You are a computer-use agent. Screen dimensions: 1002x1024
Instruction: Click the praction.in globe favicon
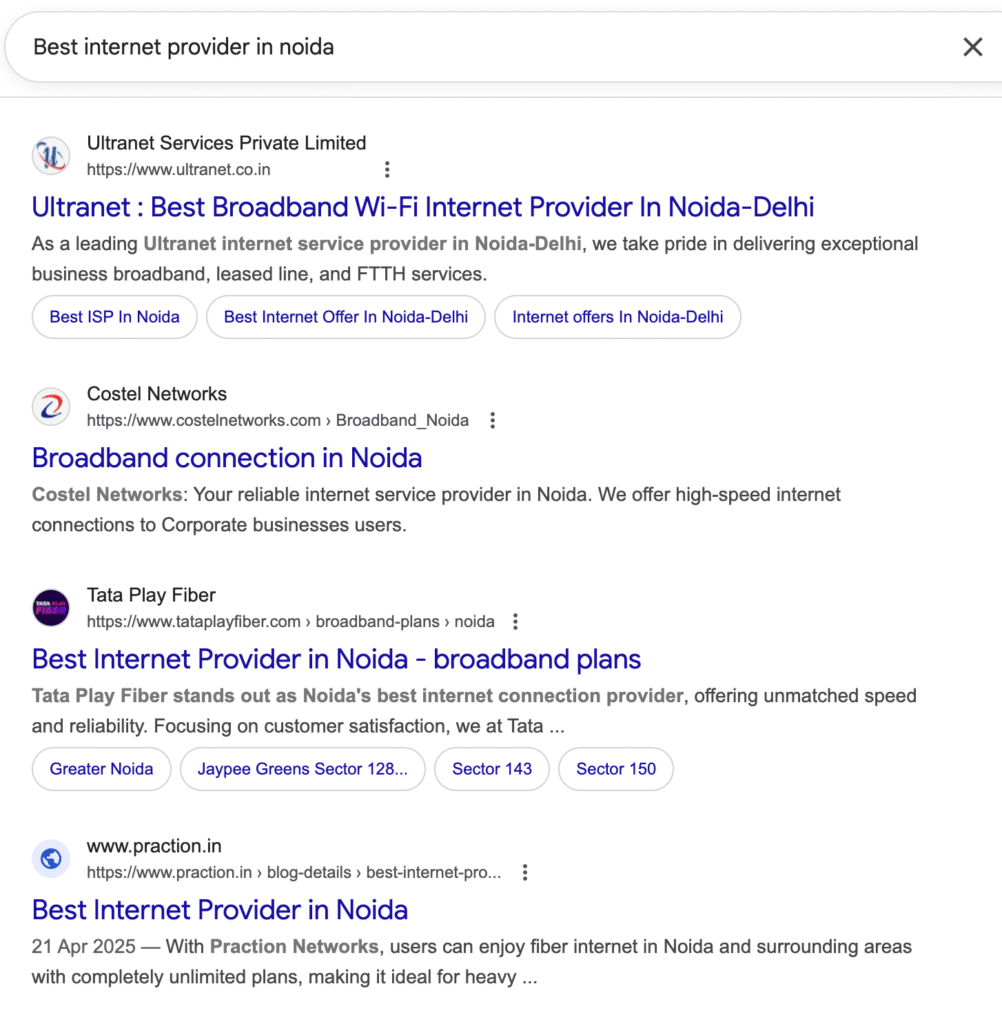51,859
